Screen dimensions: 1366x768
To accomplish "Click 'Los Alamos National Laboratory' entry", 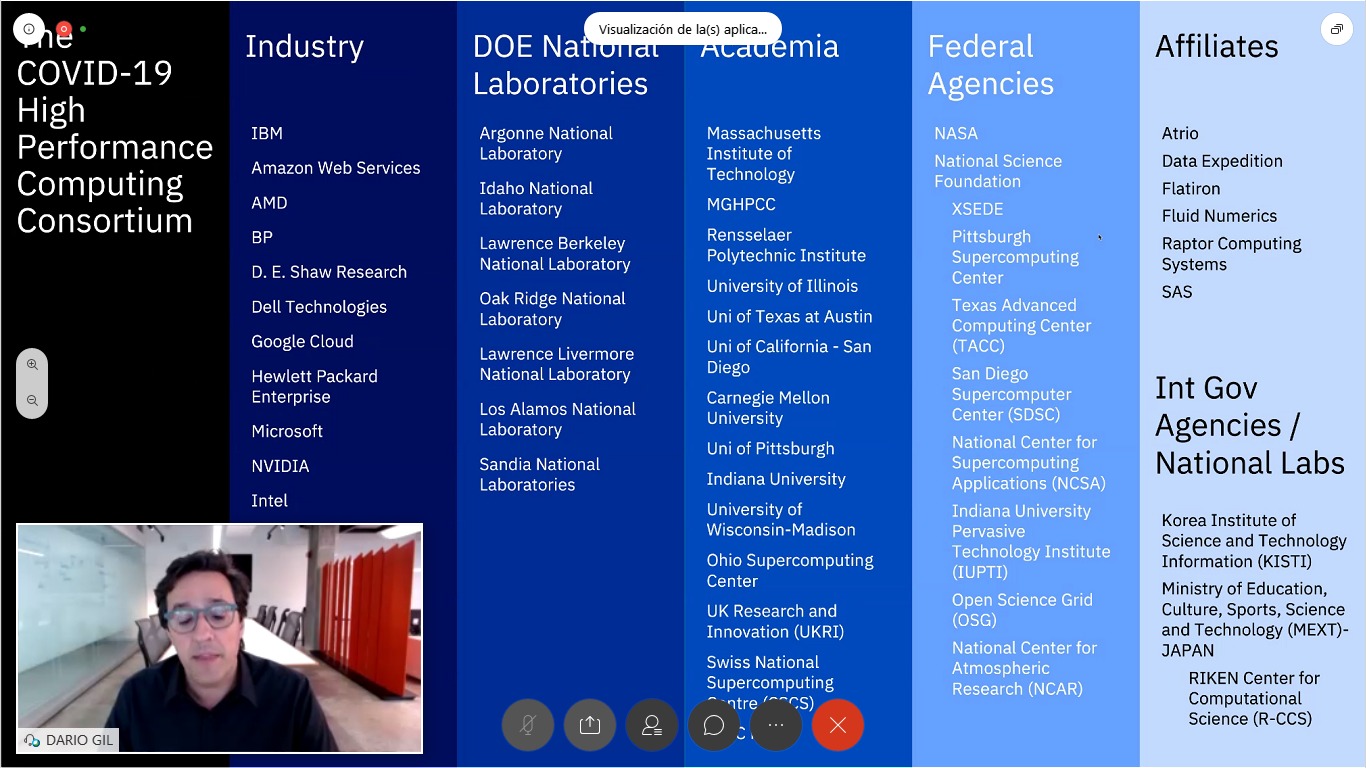I will click(557, 419).
